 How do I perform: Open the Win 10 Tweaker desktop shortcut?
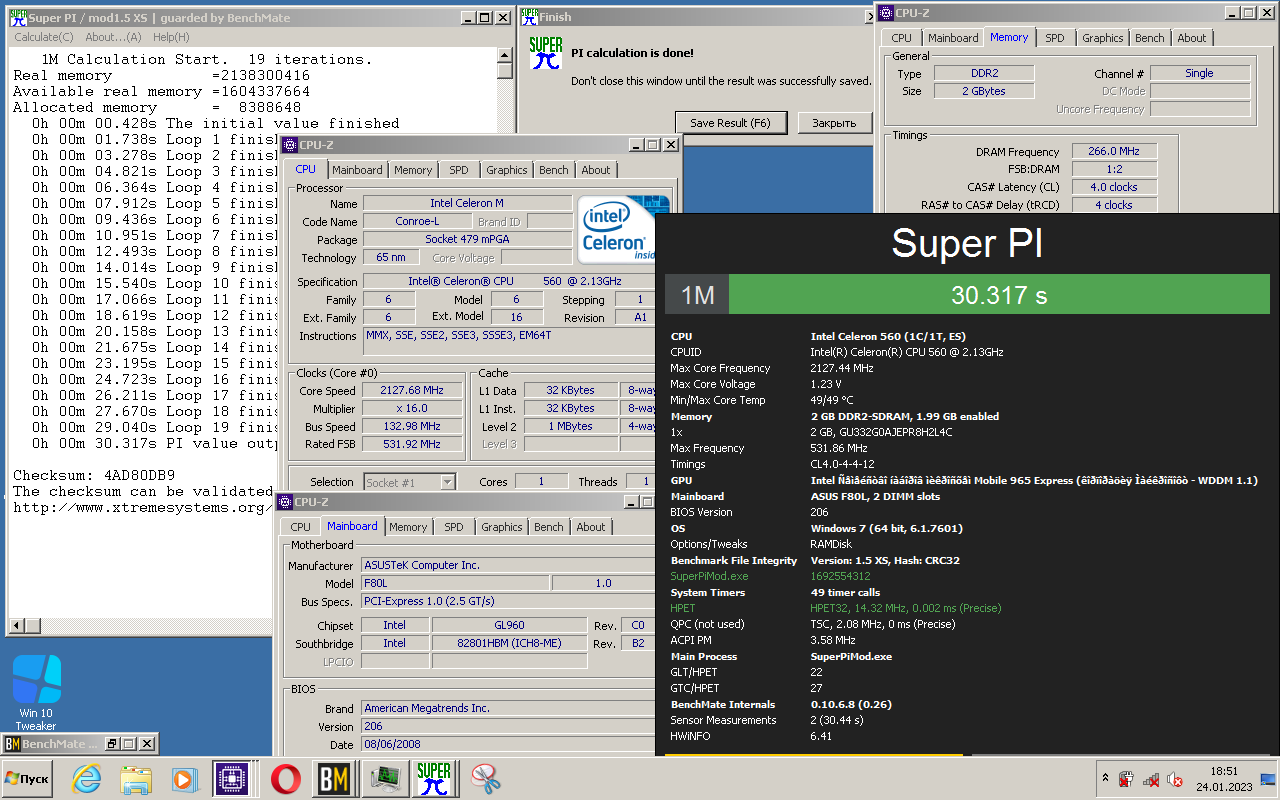tap(36, 692)
